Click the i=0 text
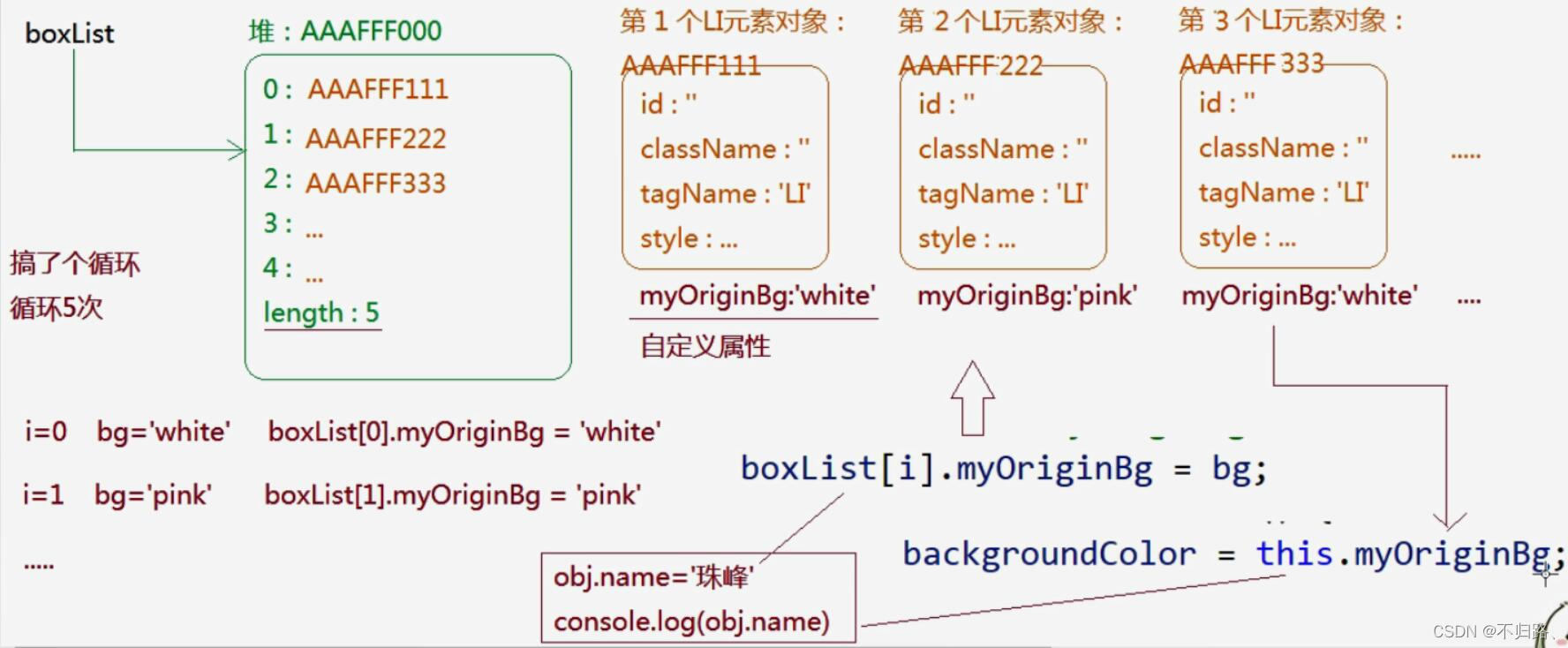Screen dimensions: 1568x648 click(x=46, y=432)
